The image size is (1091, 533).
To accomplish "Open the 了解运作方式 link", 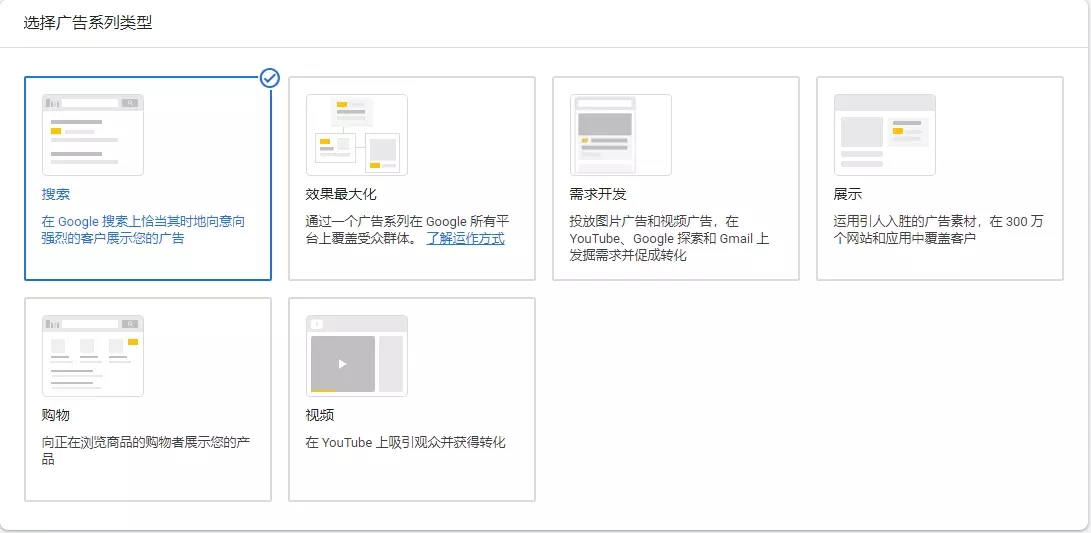I will click(x=465, y=239).
